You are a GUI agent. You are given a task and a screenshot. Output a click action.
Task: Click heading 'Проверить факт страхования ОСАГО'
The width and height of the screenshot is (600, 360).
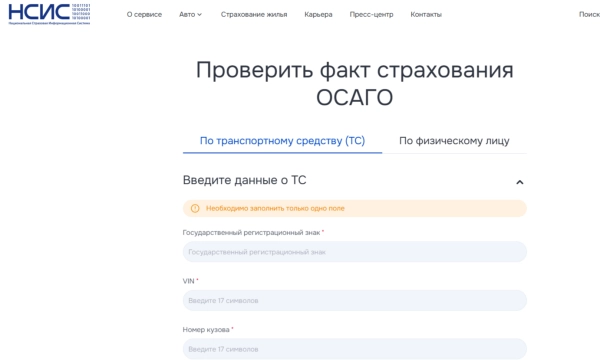pos(355,83)
